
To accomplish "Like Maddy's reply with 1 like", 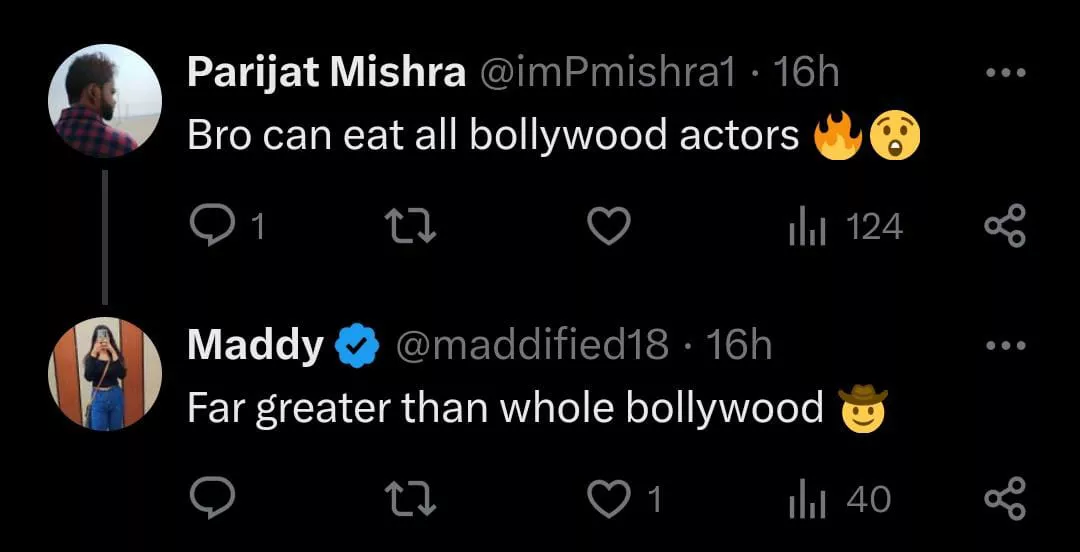I will coord(607,498).
